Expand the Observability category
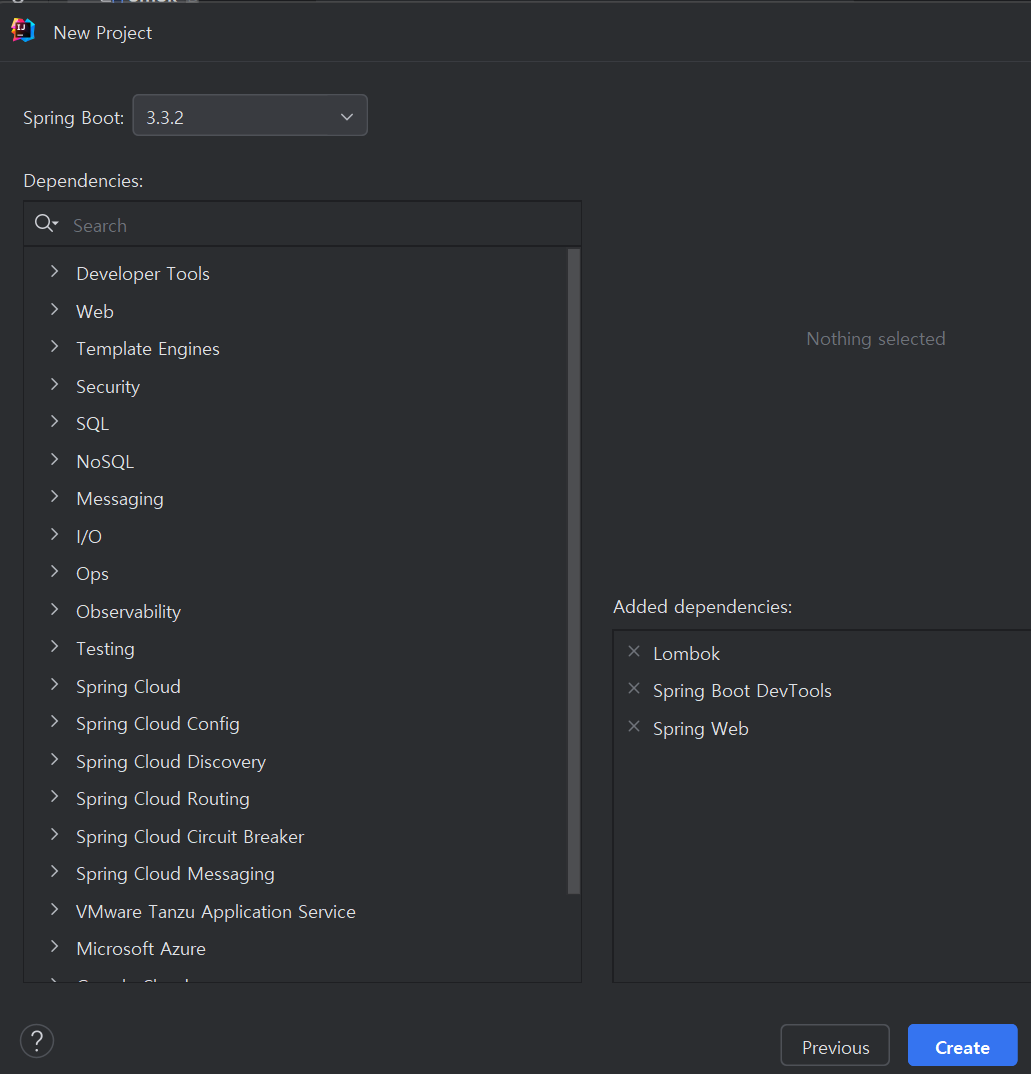The height and width of the screenshot is (1074, 1031). 55,609
